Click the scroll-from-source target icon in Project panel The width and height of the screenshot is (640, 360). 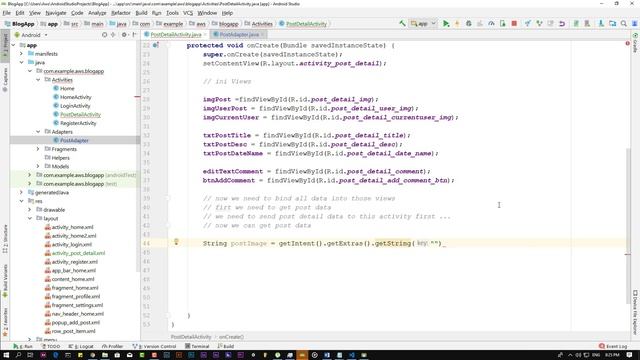pos(104,35)
